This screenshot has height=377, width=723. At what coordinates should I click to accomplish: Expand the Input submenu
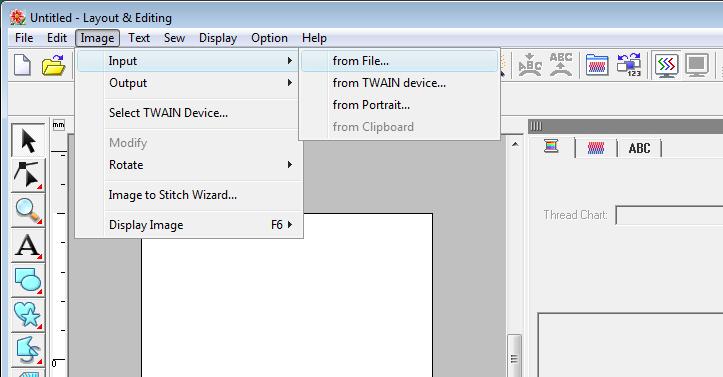click(189, 61)
